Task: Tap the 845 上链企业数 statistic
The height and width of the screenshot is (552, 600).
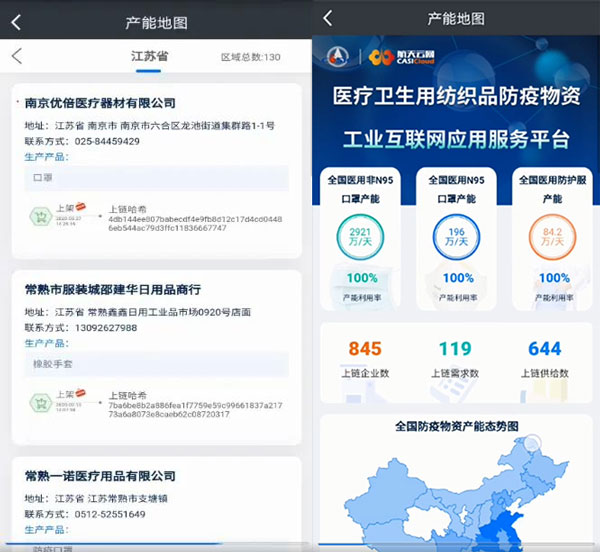Action: coord(365,357)
